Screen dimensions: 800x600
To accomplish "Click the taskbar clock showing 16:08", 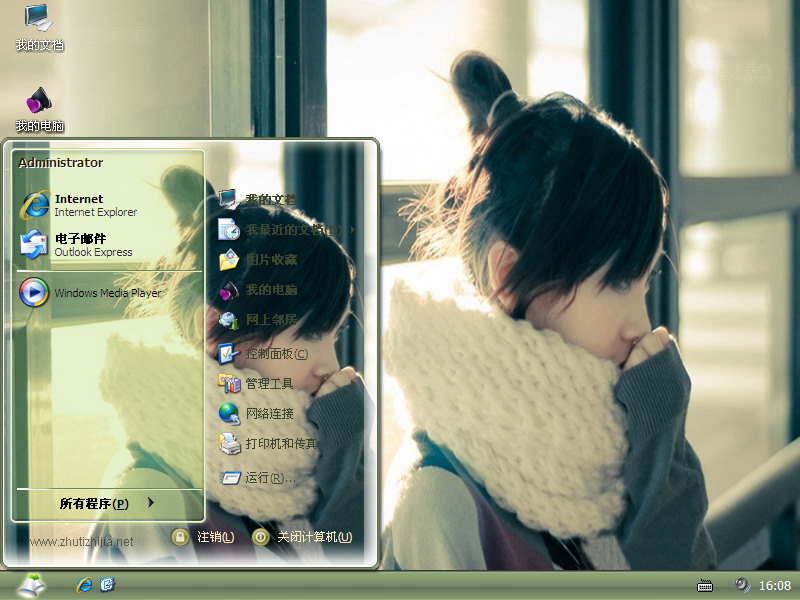I will pos(775,586).
